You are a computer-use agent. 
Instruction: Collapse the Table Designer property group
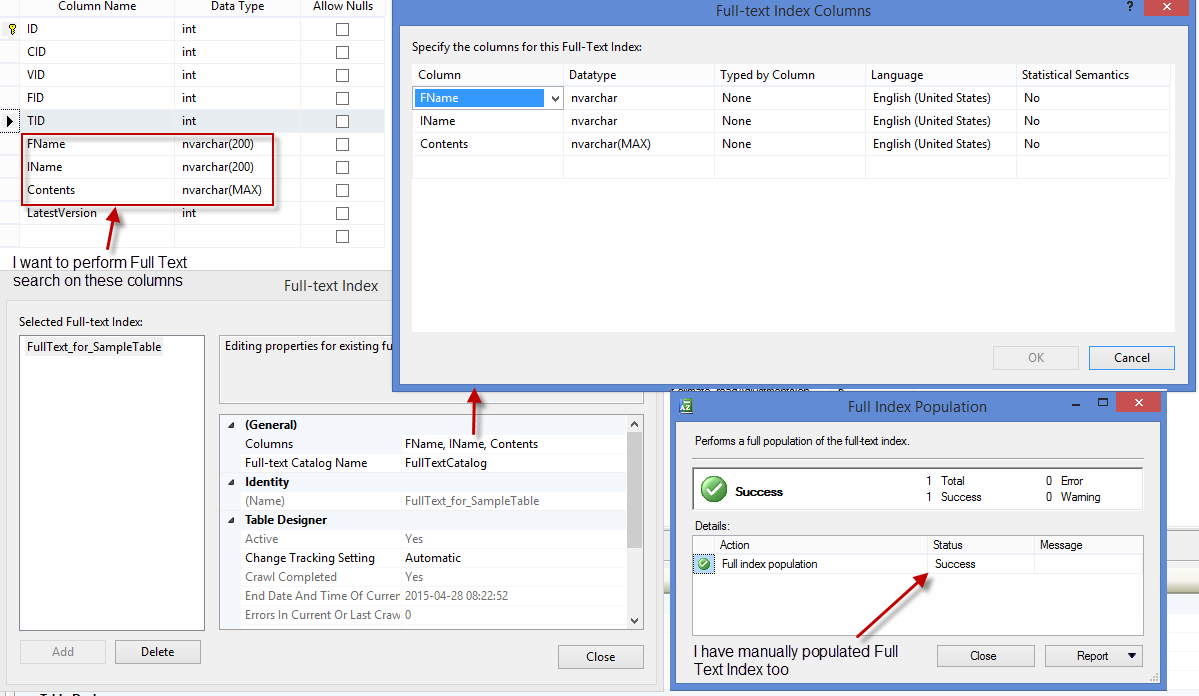[232, 520]
